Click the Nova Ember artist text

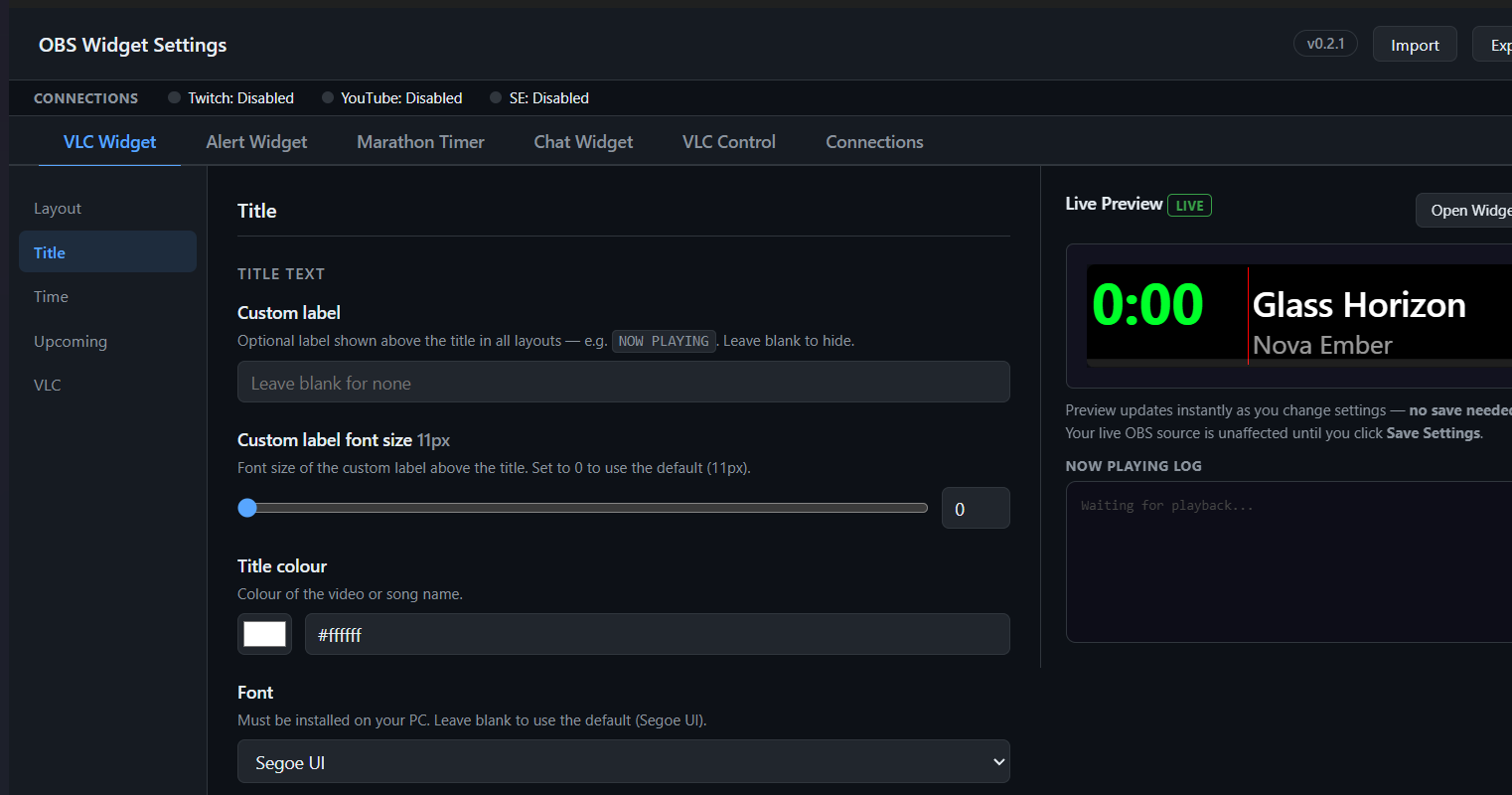1322,345
